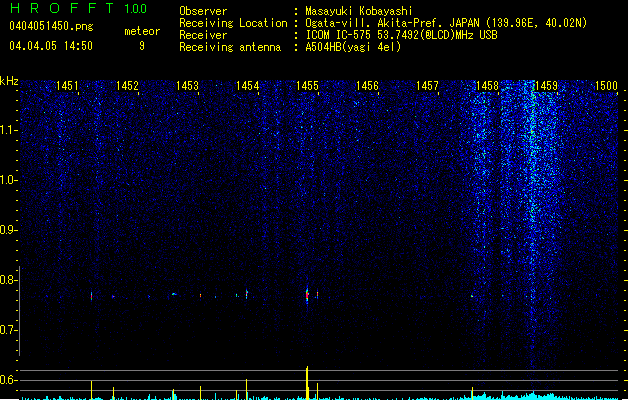Click the tallest yellow intensity spike at 1455
Viewport: 629px width, 400px height.
point(307,382)
